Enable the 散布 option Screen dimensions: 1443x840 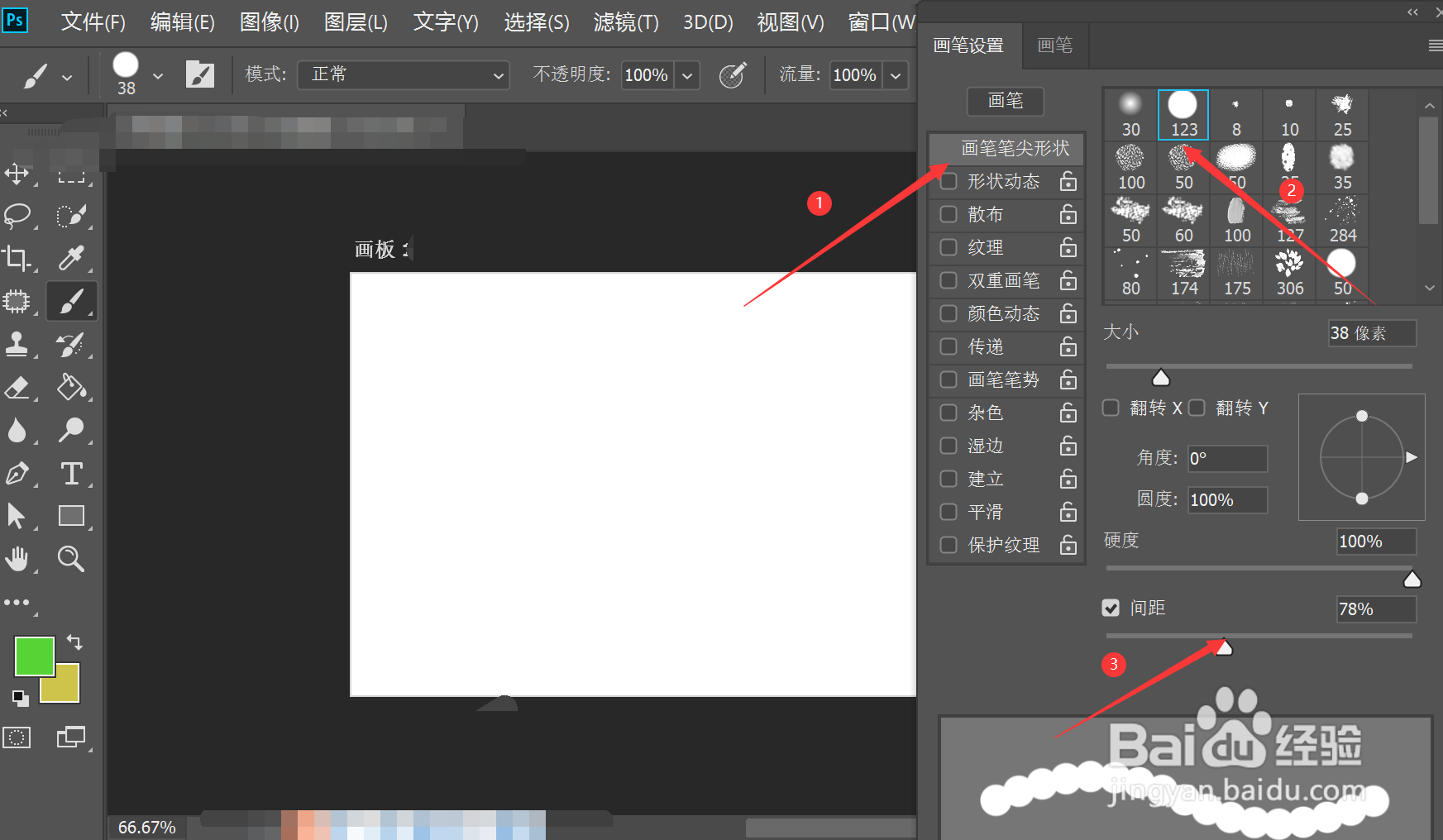tap(948, 214)
